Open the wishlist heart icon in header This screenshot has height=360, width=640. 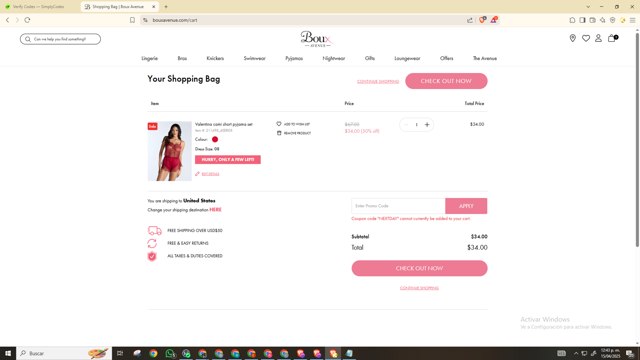tap(586, 38)
